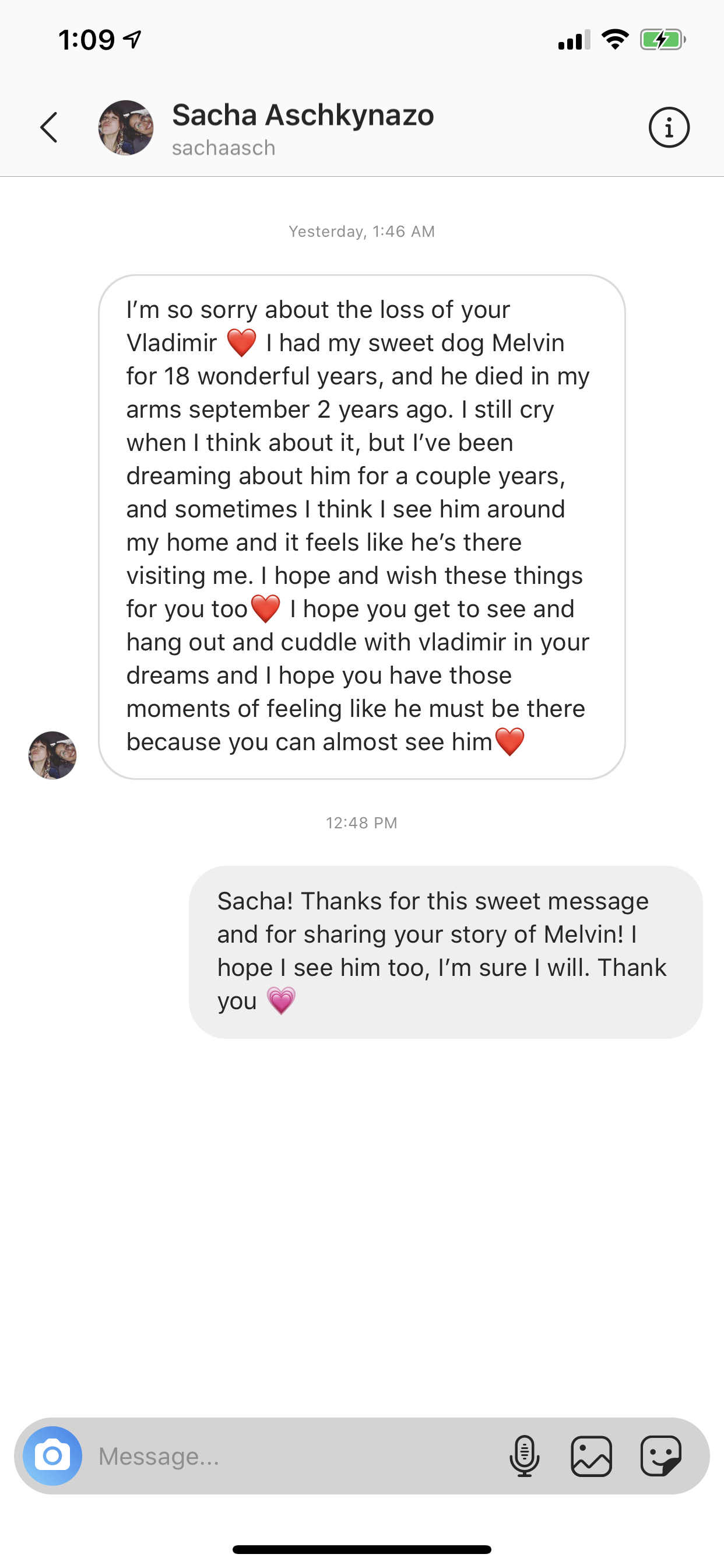
Task: Tap sender avatar beside received message
Action: point(52,755)
